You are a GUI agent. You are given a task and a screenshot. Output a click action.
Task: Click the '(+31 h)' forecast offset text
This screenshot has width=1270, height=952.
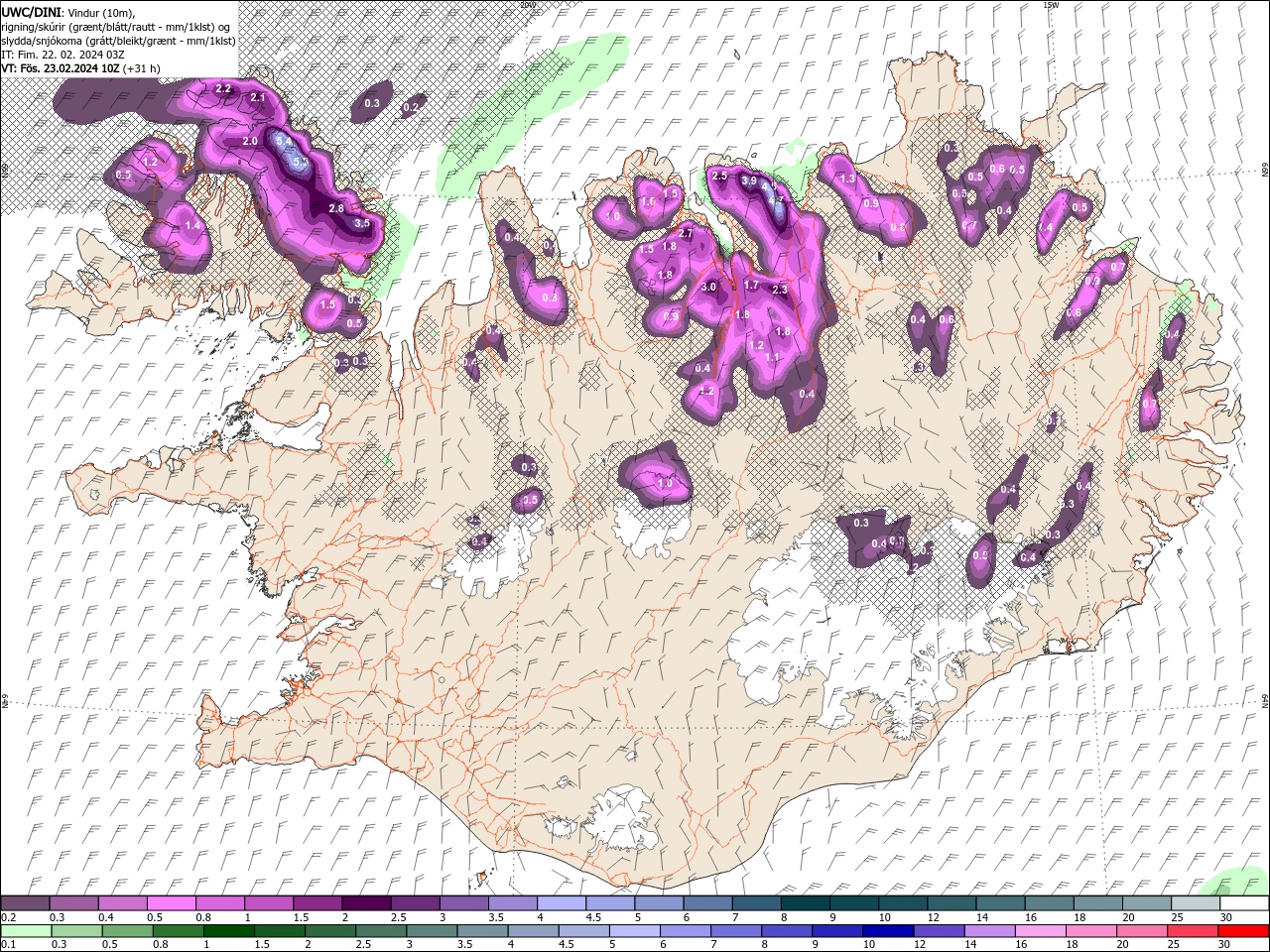click(143, 68)
